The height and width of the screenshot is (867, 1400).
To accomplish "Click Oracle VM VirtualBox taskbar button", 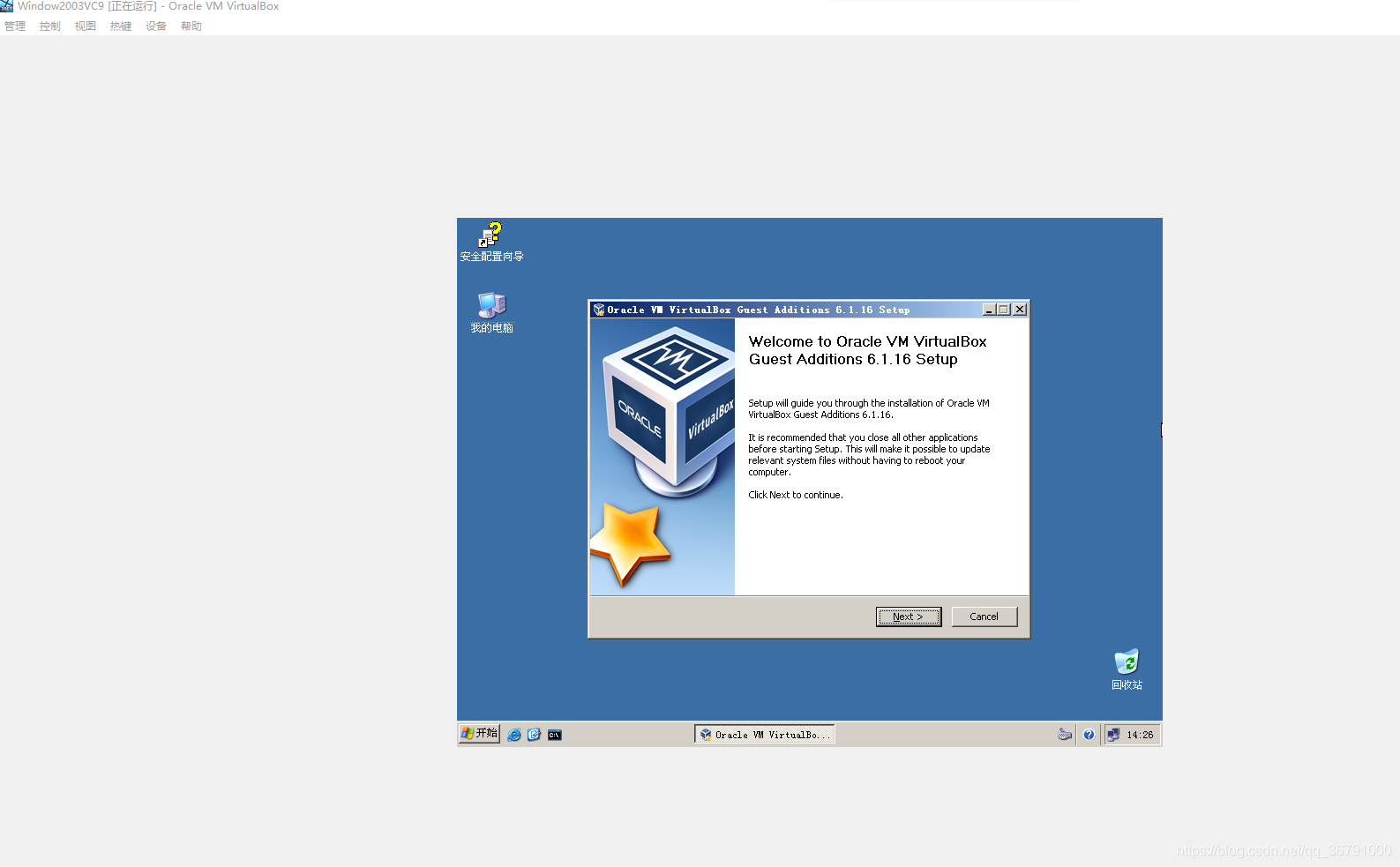I will tap(765, 735).
